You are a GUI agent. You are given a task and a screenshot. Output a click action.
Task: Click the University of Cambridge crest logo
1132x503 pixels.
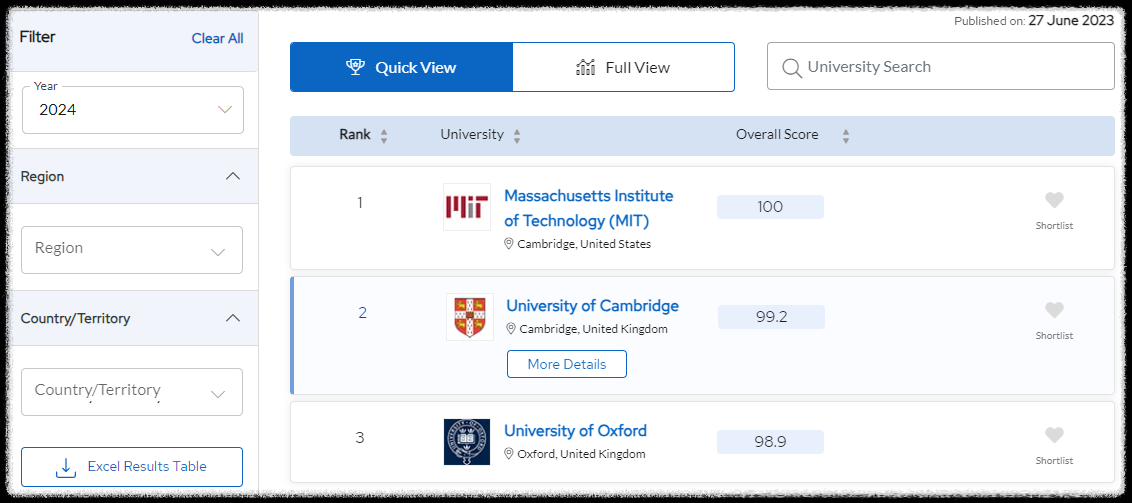(470, 317)
